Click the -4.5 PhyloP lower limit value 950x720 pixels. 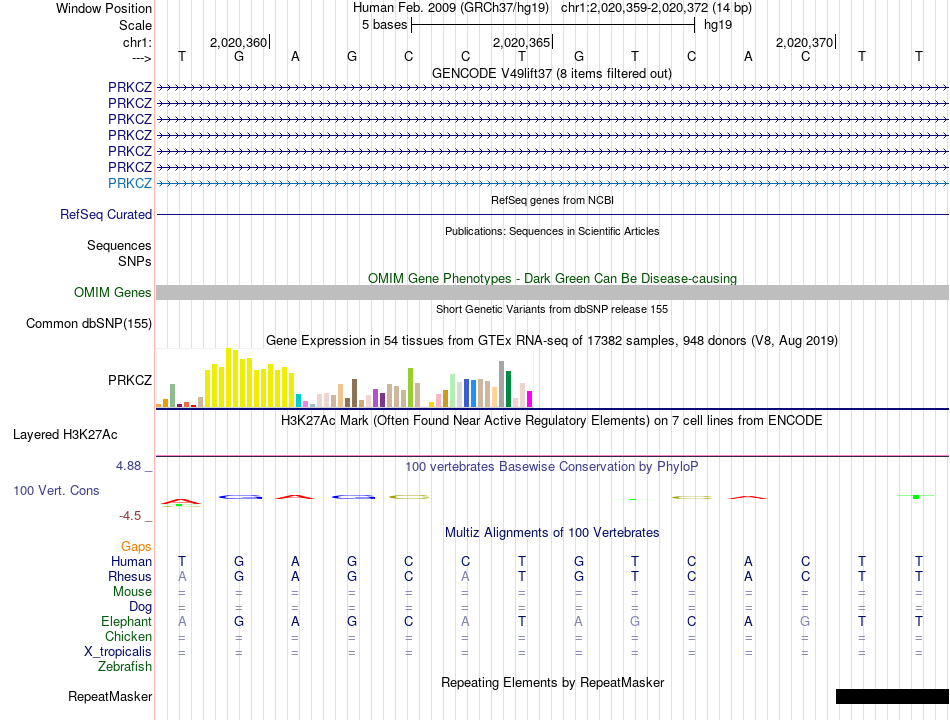pyautogui.click(x=130, y=516)
